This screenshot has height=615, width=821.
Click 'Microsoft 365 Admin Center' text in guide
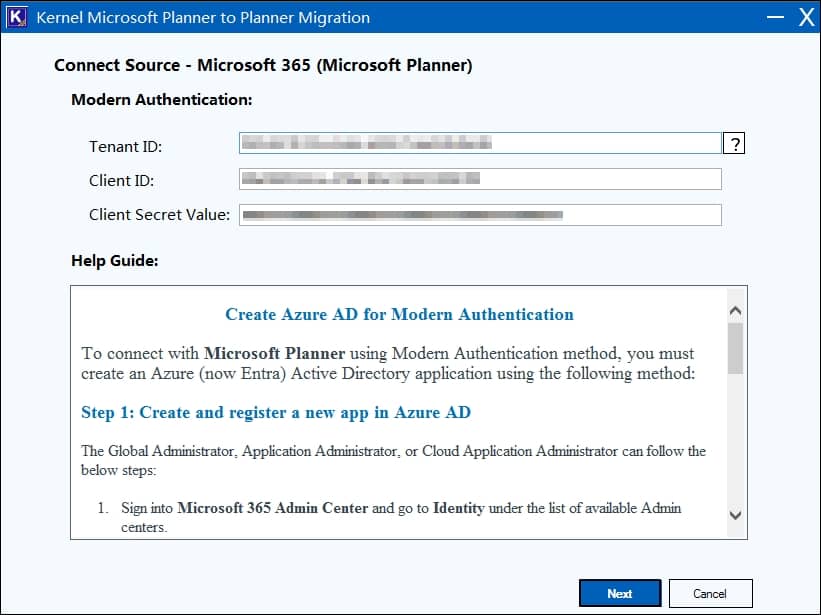273,508
